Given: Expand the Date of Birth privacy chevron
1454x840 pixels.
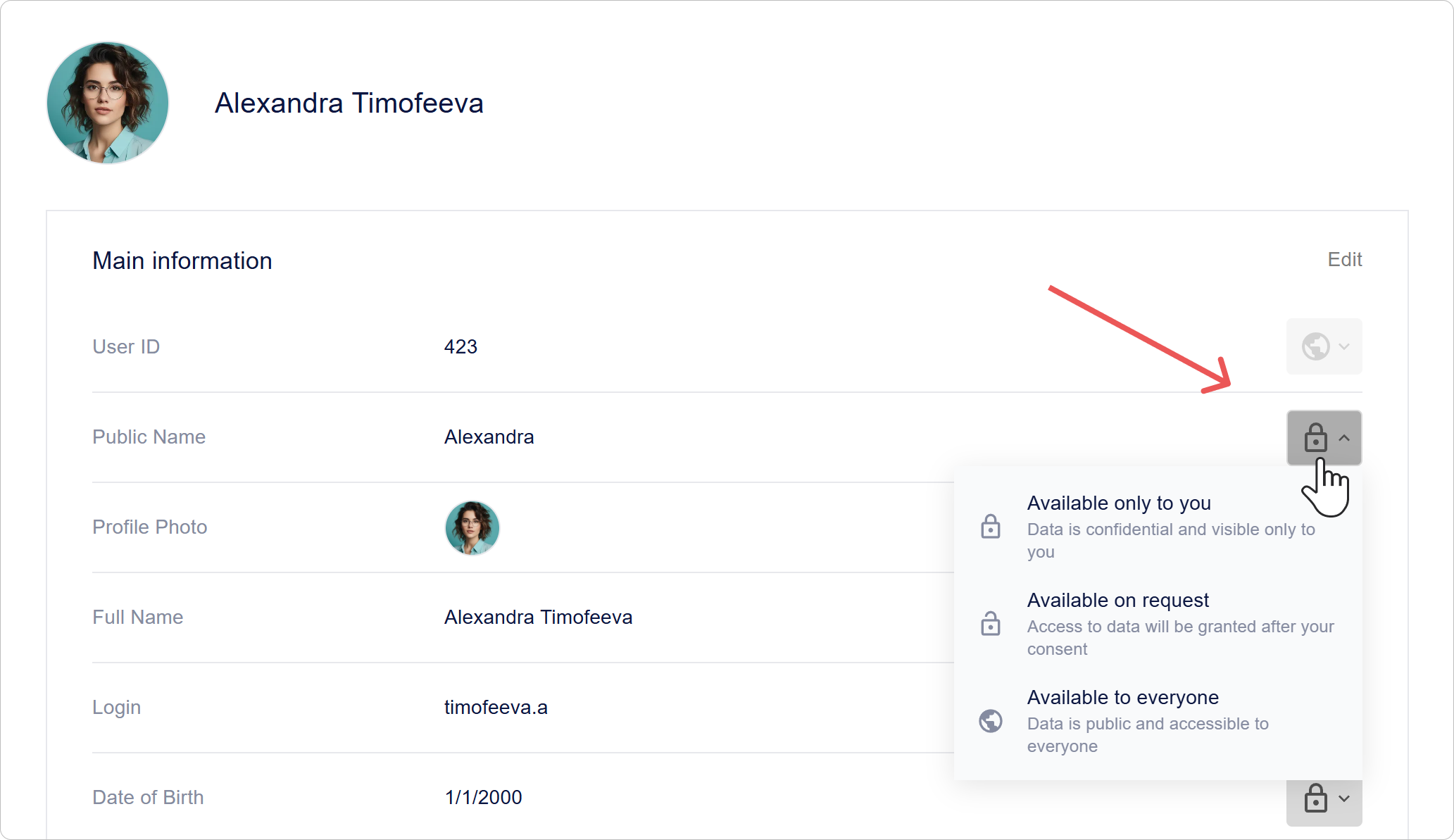Looking at the screenshot, I should tap(1344, 798).
